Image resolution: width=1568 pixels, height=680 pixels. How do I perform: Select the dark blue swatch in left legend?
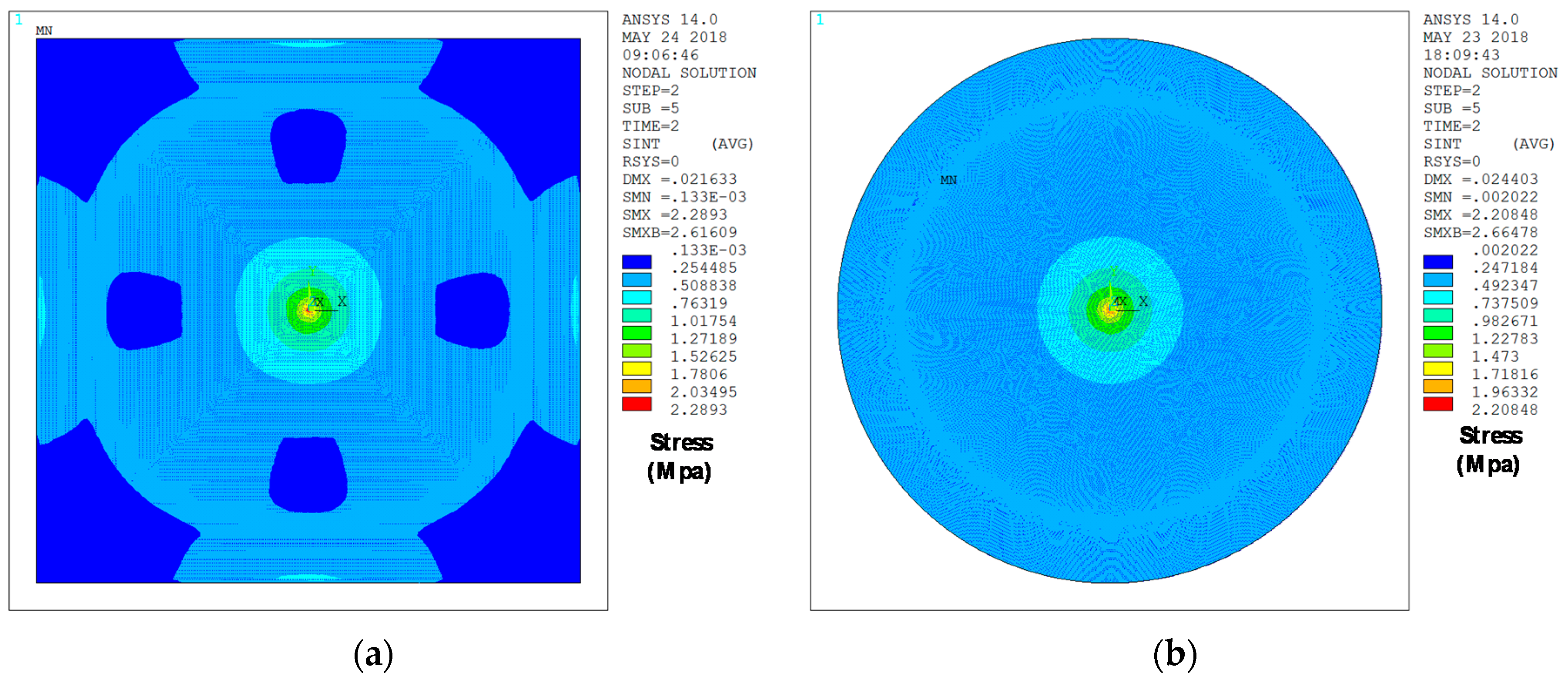coord(636,262)
